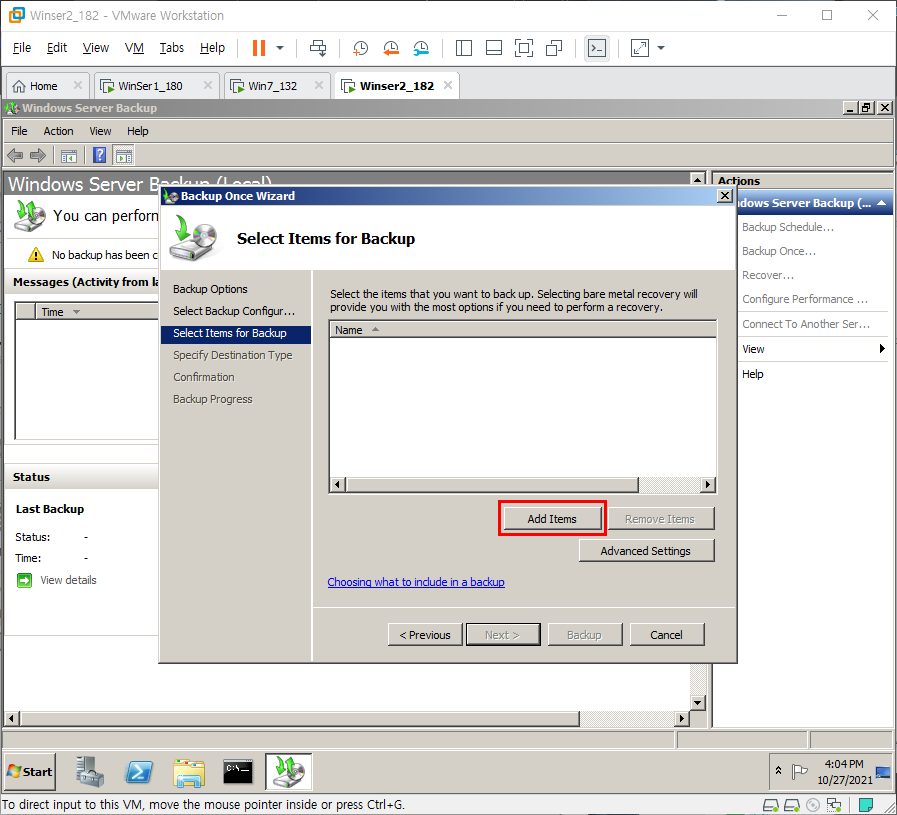897x815 pixels.
Task: Open the VMware Help menu
Action: point(212,48)
